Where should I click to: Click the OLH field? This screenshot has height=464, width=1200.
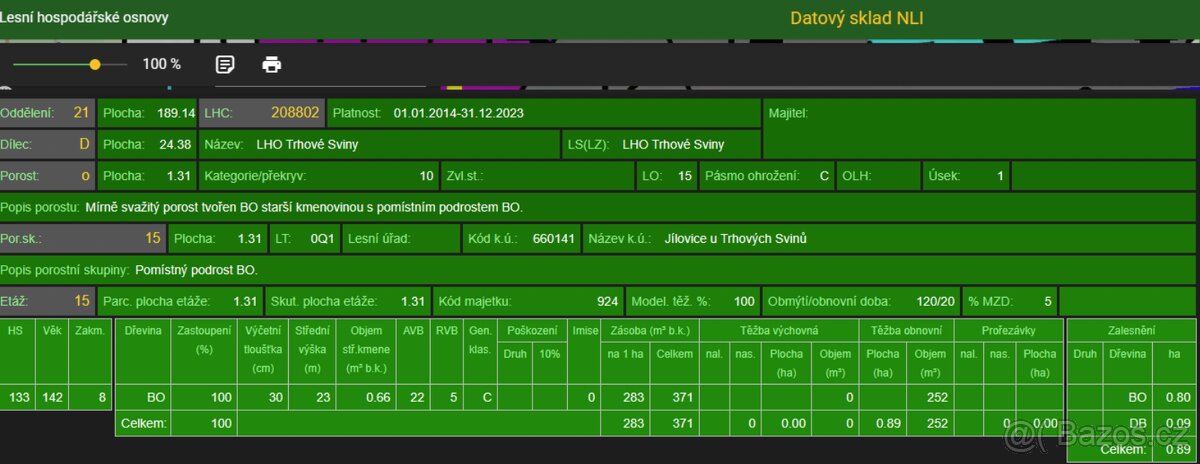(878, 176)
